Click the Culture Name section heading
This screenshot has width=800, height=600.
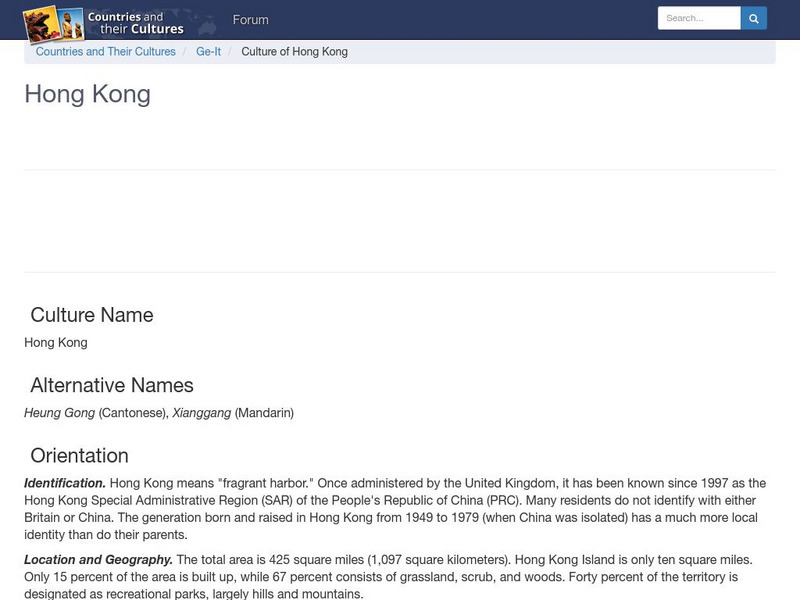click(x=93, y=315)
